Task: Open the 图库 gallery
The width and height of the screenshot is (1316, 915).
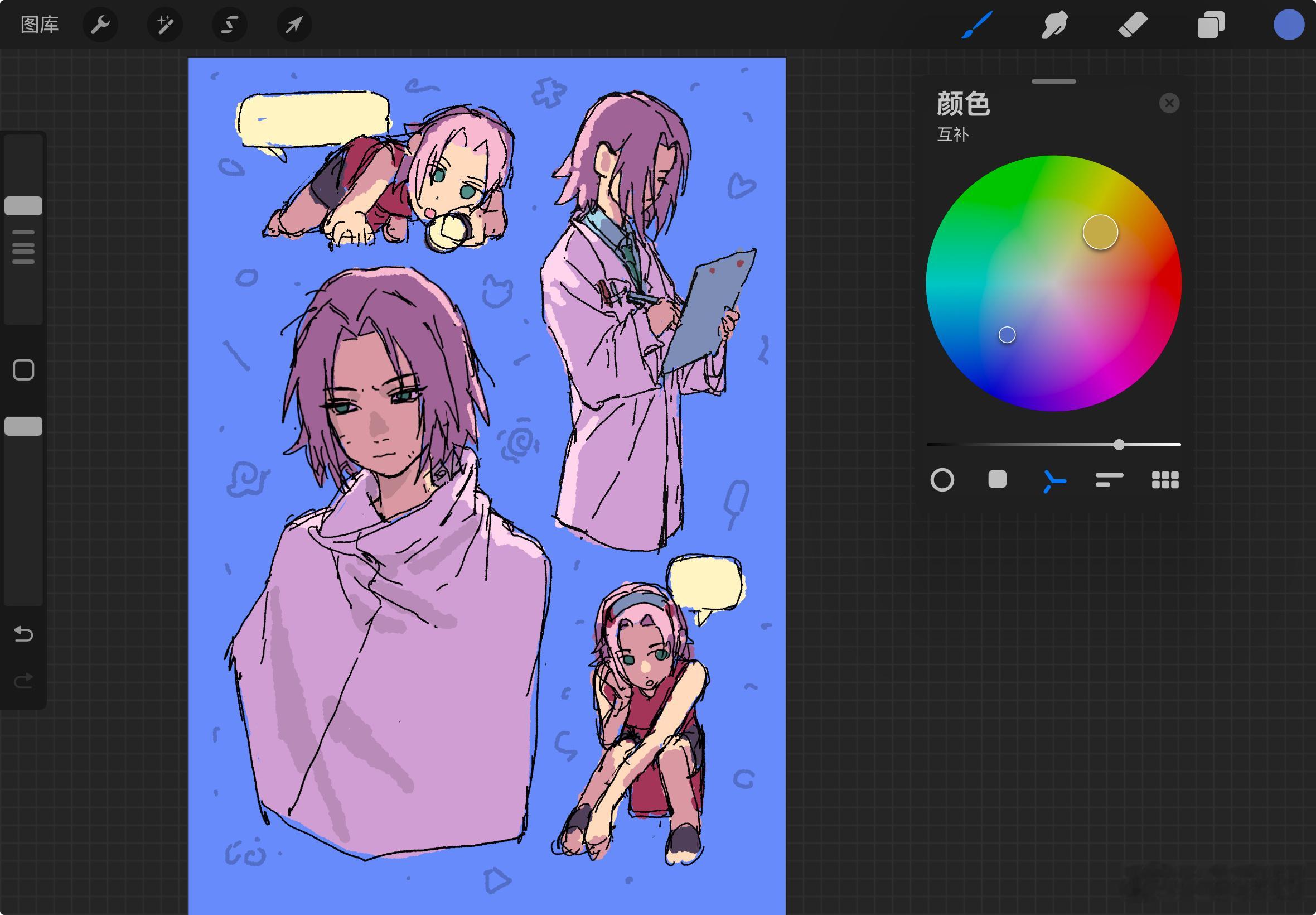Action: (40, 25)
